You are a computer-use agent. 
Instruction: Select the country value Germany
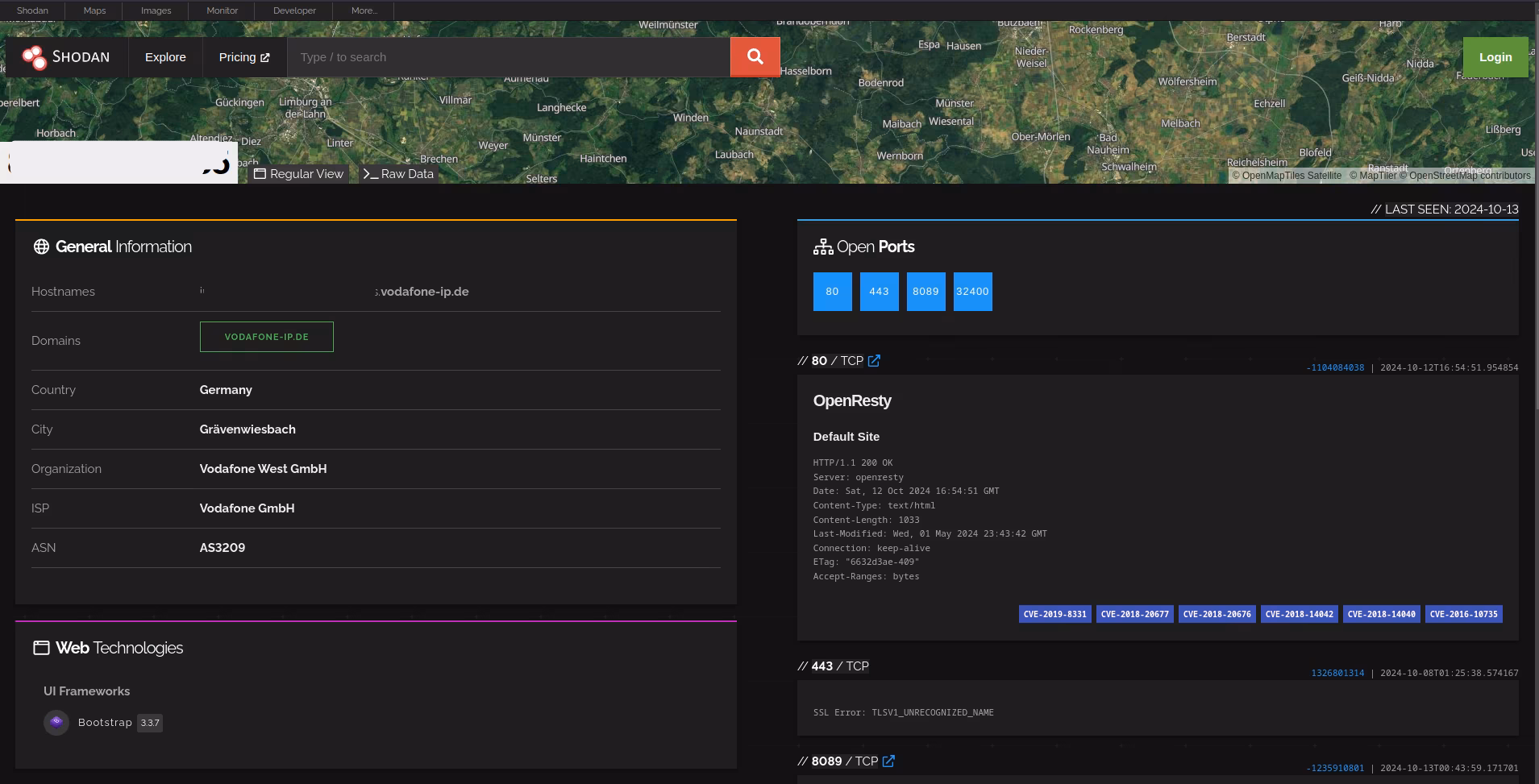(x=226, y=390)
